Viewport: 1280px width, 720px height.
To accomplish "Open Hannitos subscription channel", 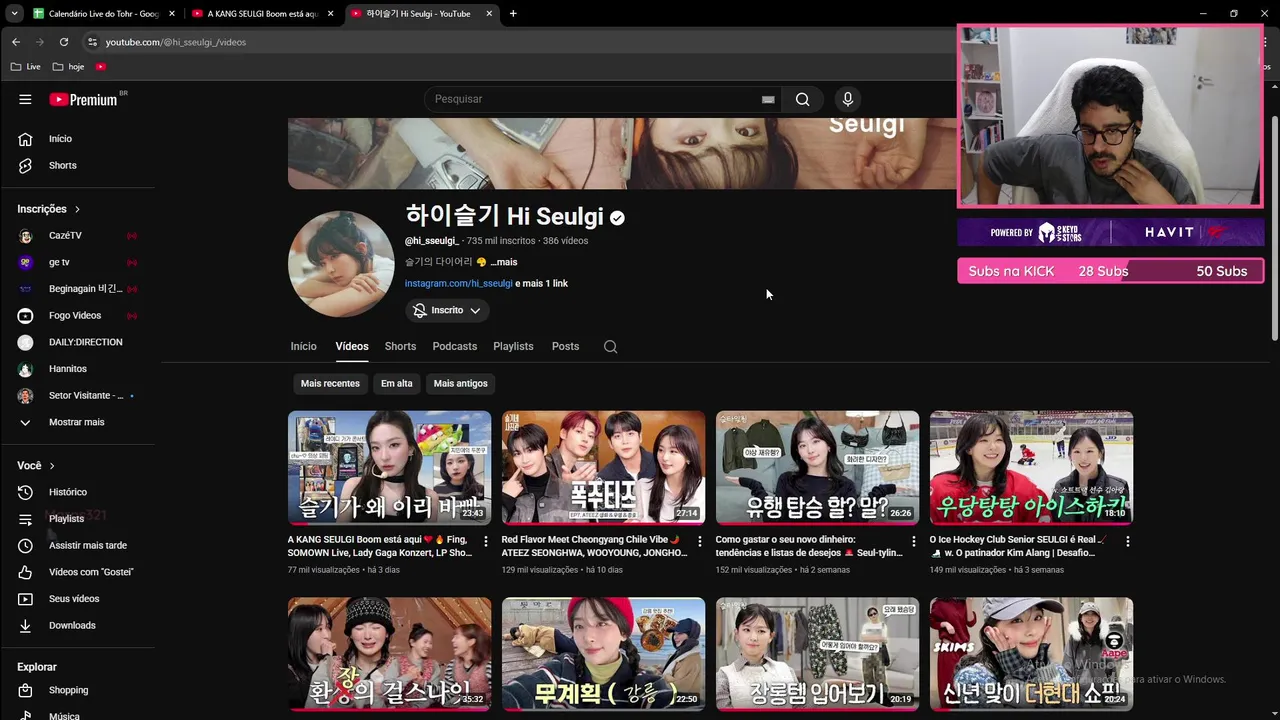I will pyautogui.click(x=78, y=369).
